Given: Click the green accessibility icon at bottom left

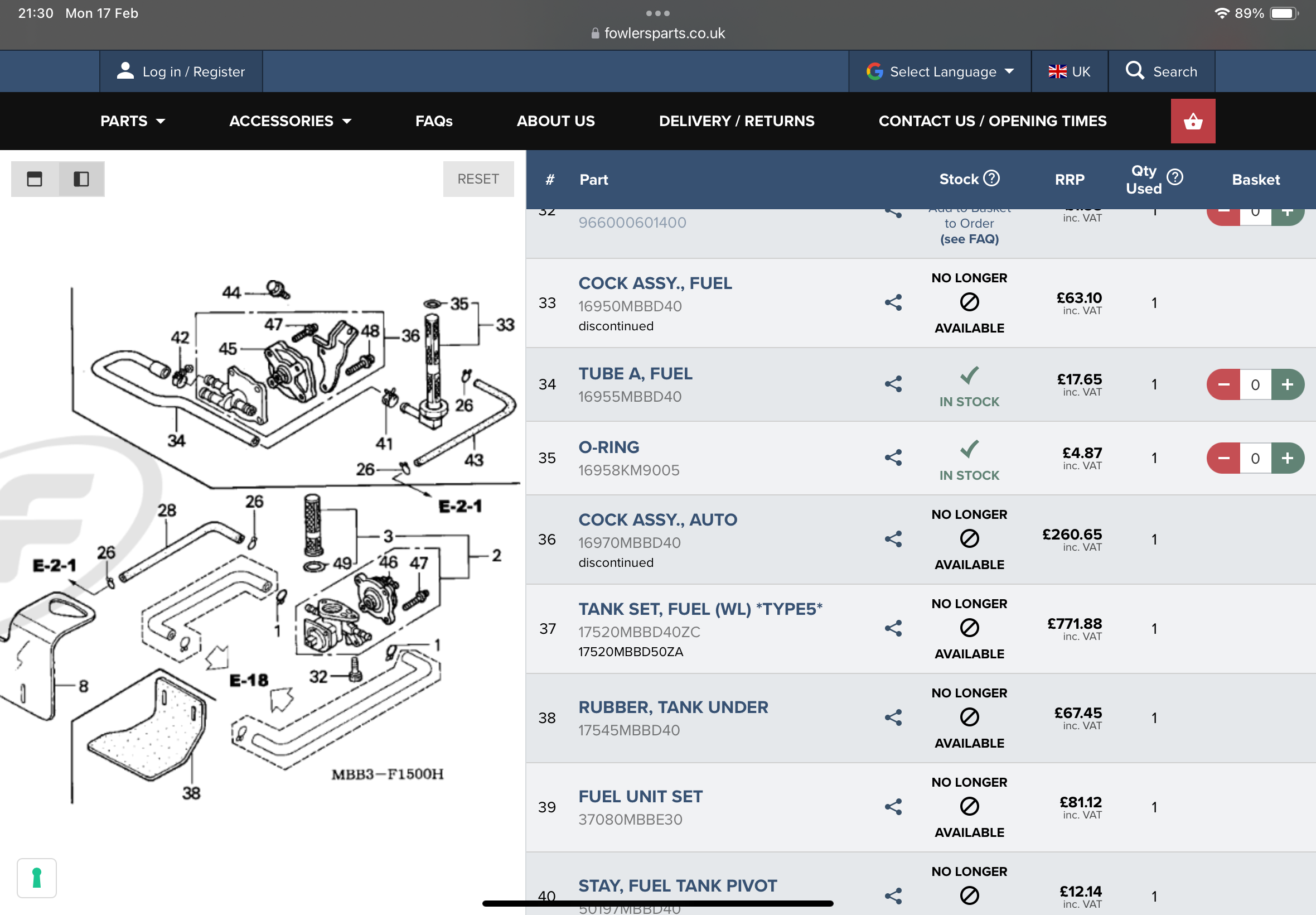Looking at the screenshot, I should pyautogui.click(x=37, y=878).
